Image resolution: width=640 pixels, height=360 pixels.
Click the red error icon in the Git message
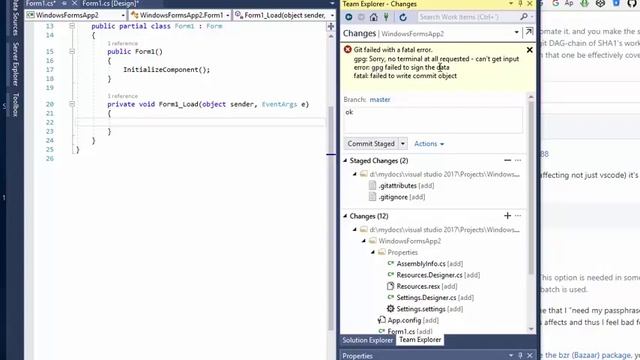click(347, 49)
